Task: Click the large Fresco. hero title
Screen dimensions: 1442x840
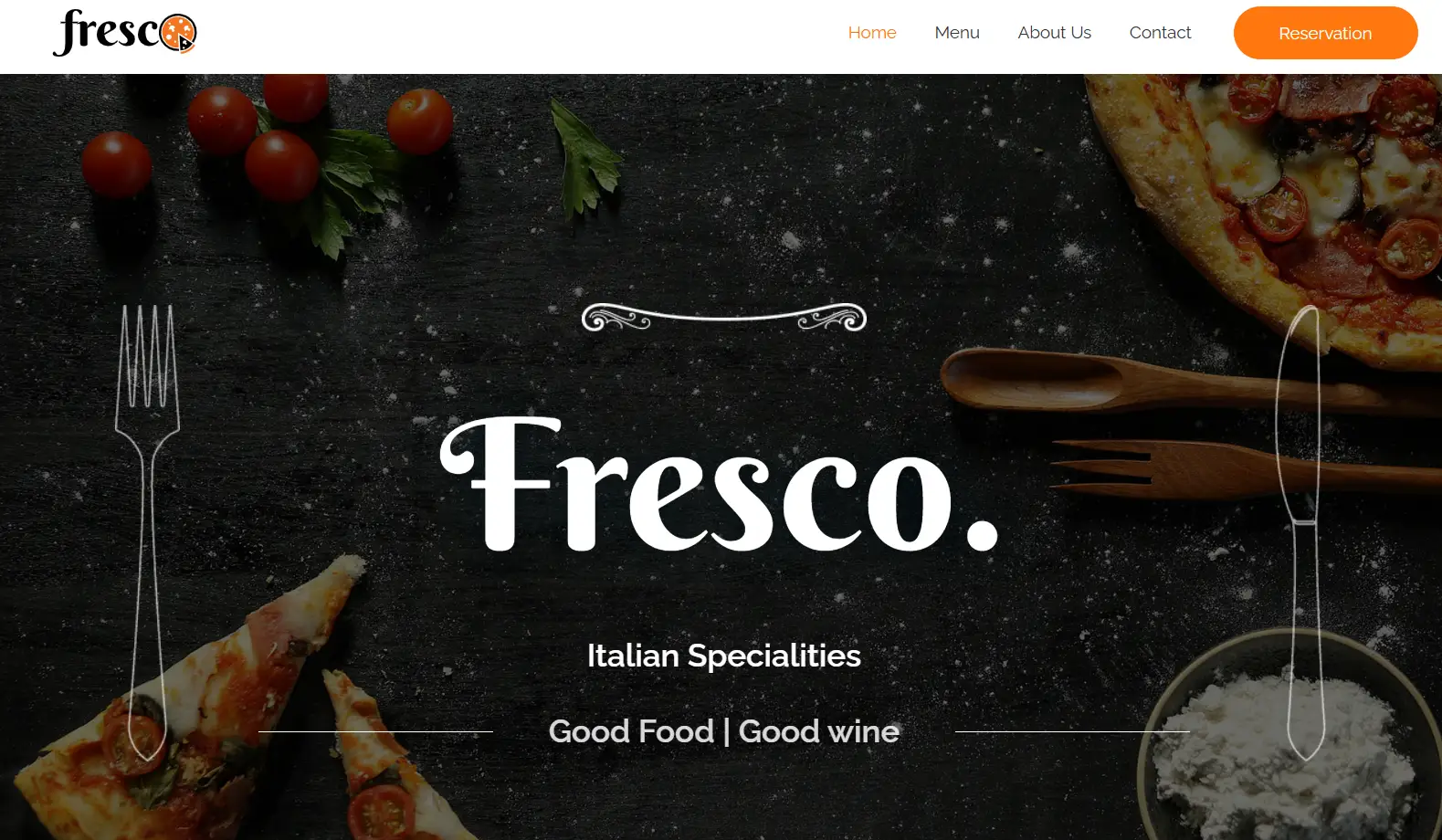Action: 720,484
